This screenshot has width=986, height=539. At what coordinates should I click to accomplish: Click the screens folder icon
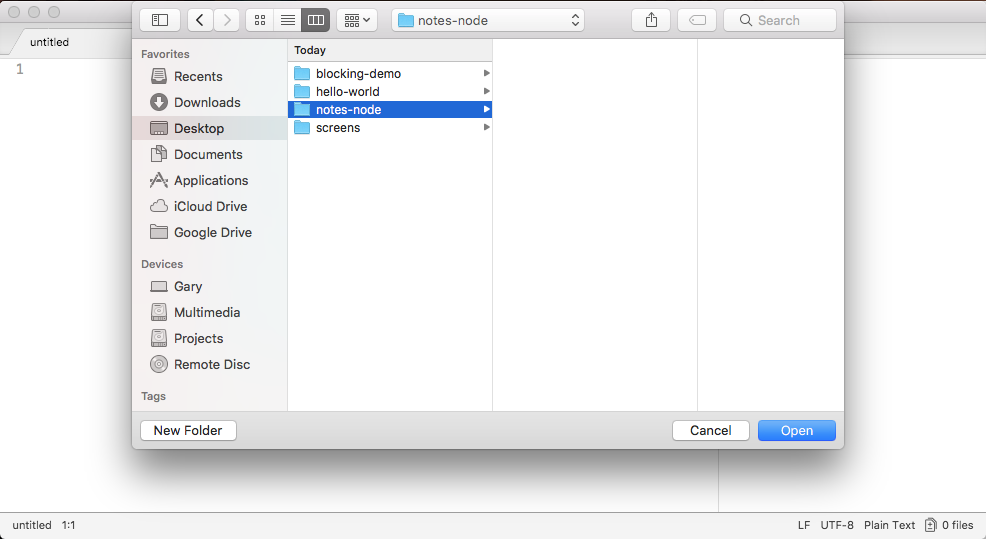pyautogui.click(x=302, y=128)
